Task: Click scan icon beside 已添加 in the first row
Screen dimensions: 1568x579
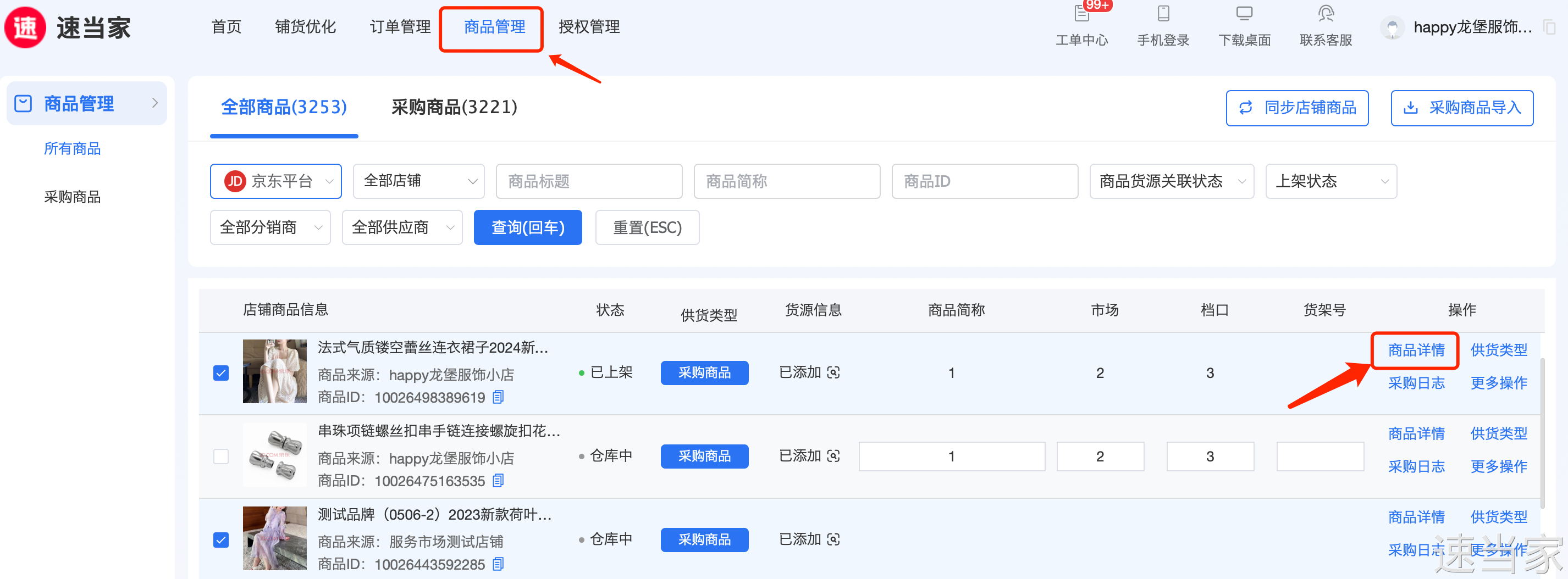Action: coord(834,372)
